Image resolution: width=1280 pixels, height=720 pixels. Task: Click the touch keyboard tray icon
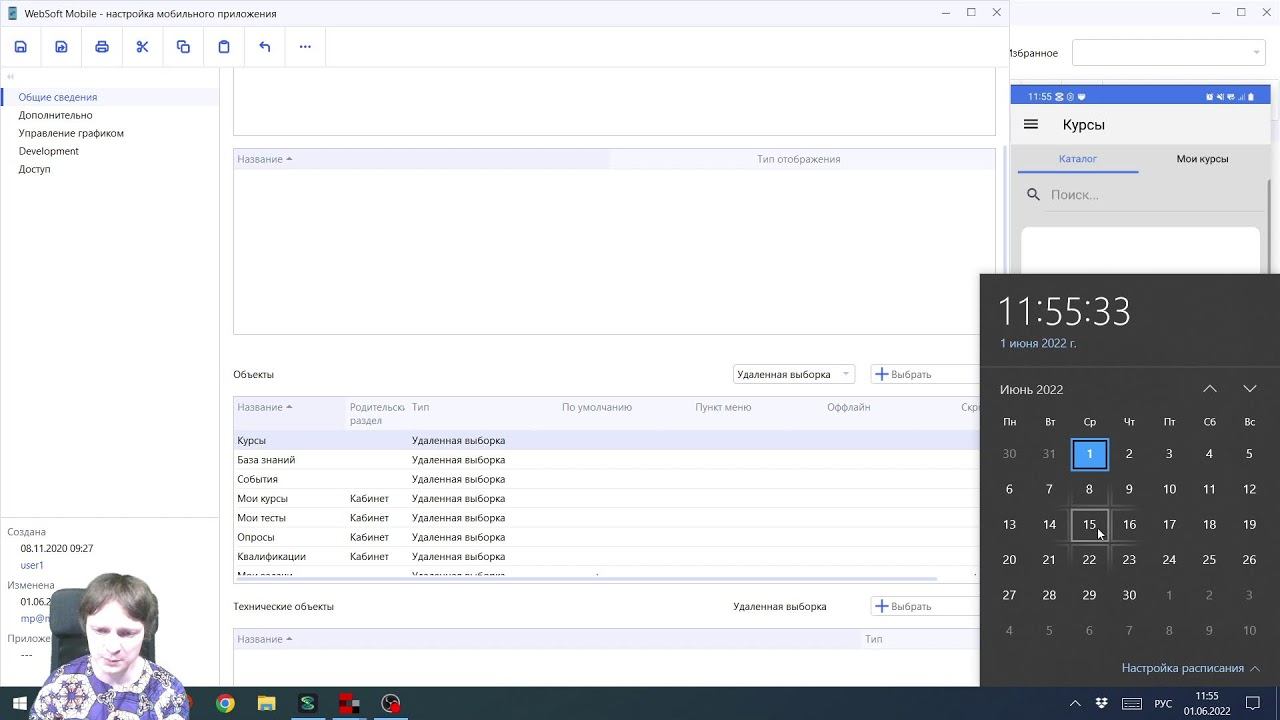1132,704
